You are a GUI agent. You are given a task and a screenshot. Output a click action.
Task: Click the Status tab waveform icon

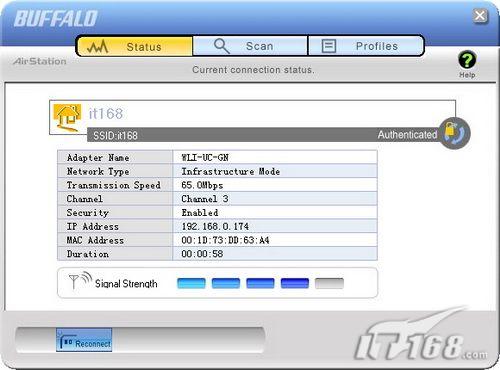click(x=97, y=47)
